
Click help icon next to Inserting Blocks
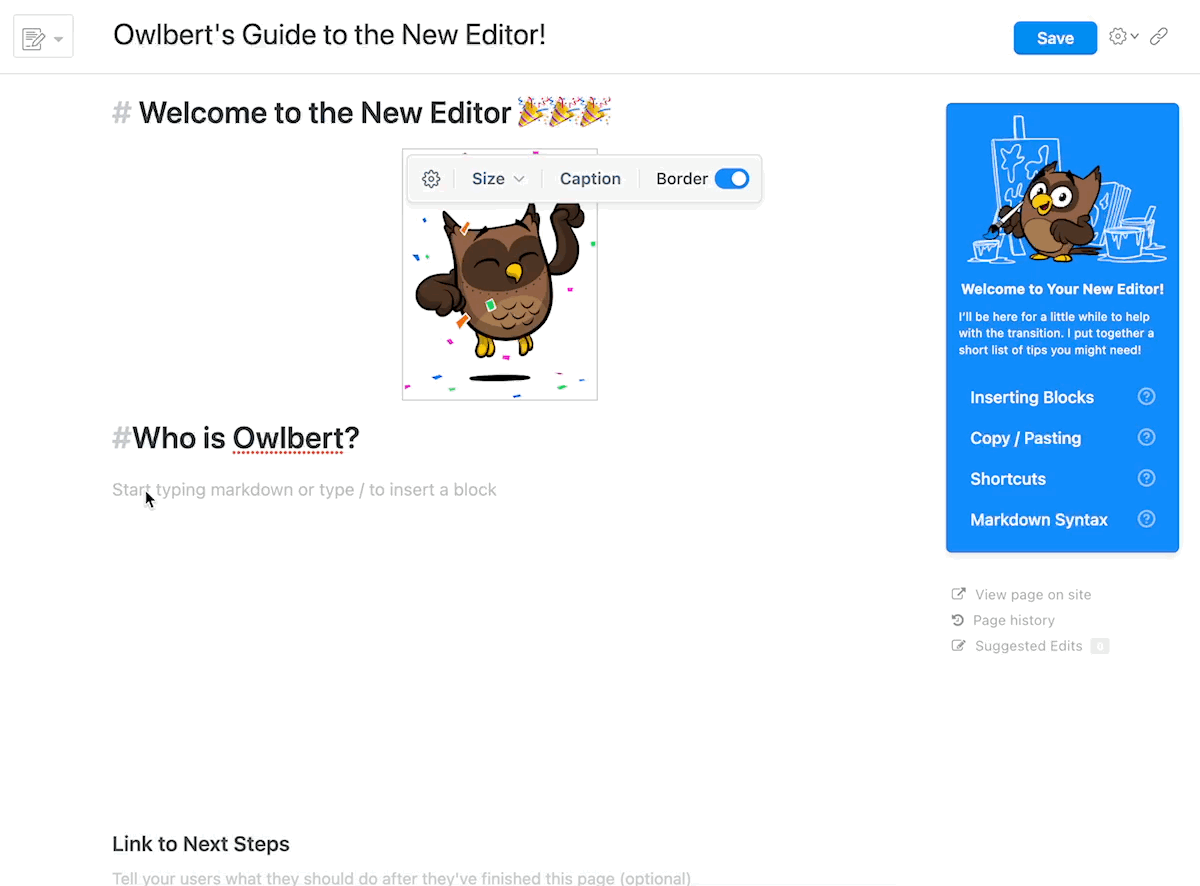[x=1147, y=397]
